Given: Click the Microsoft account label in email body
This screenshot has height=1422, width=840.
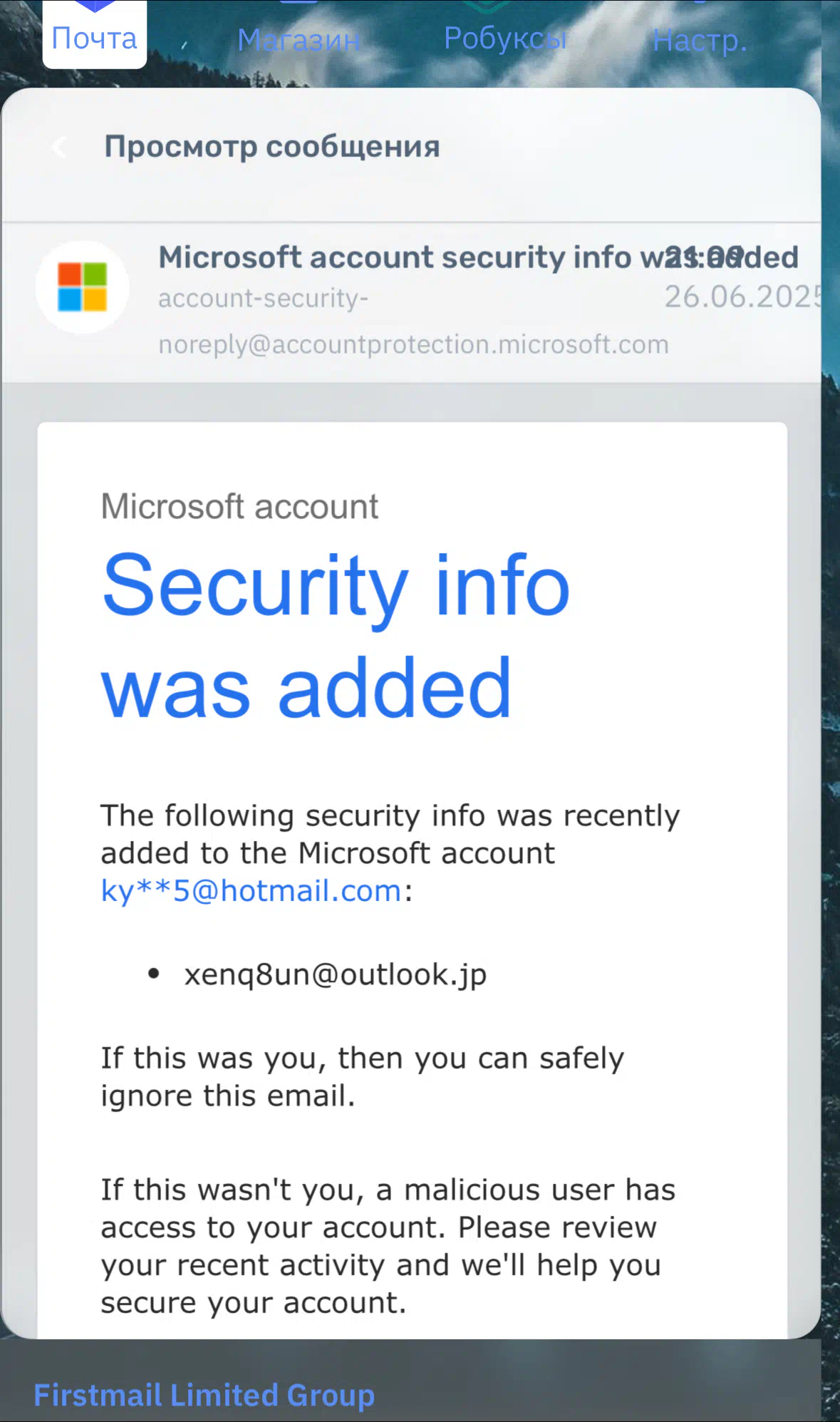Looking at the screenshot, I should pos(239,507).
